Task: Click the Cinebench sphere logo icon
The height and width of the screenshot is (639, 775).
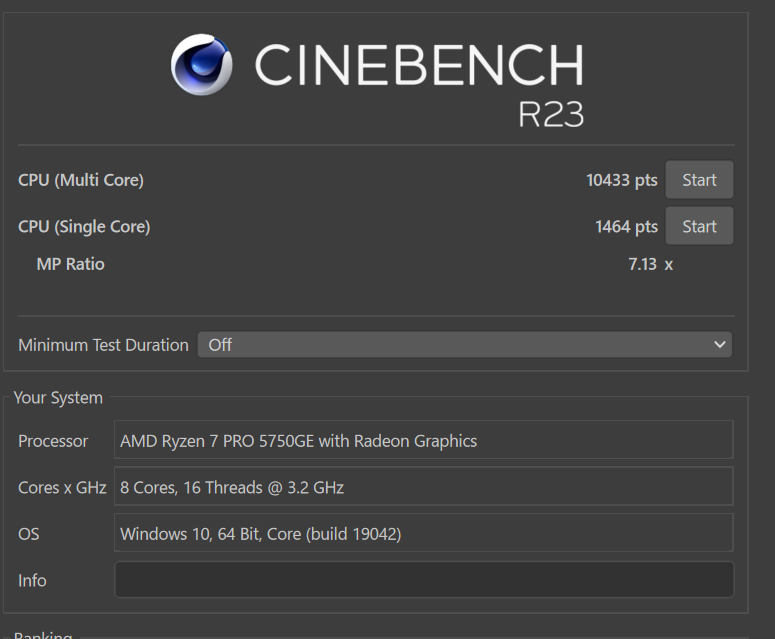Action: [201, 64]
